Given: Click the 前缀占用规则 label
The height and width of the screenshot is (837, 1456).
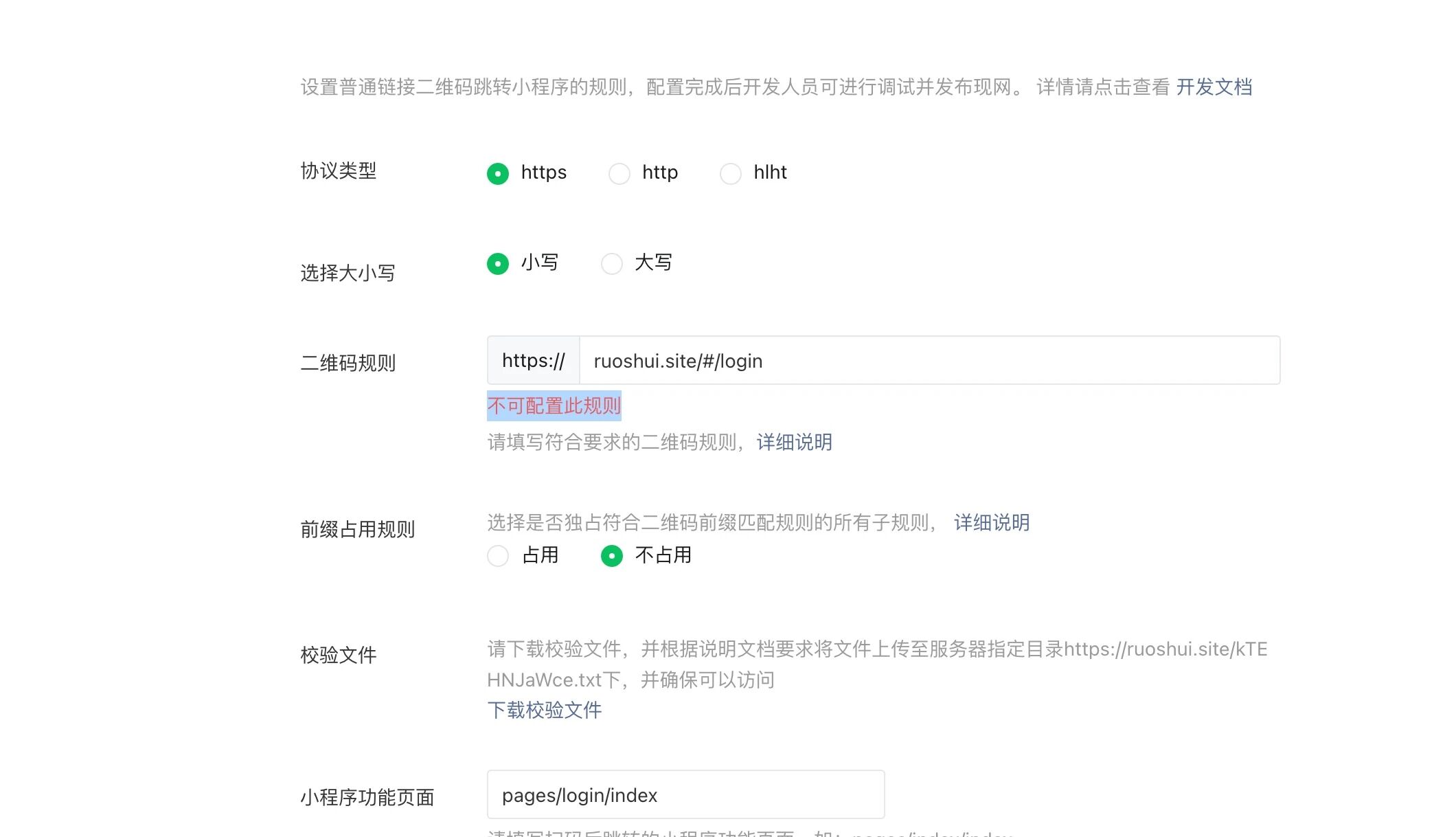Looking at the screenshot, I should [x=357, y=529].
